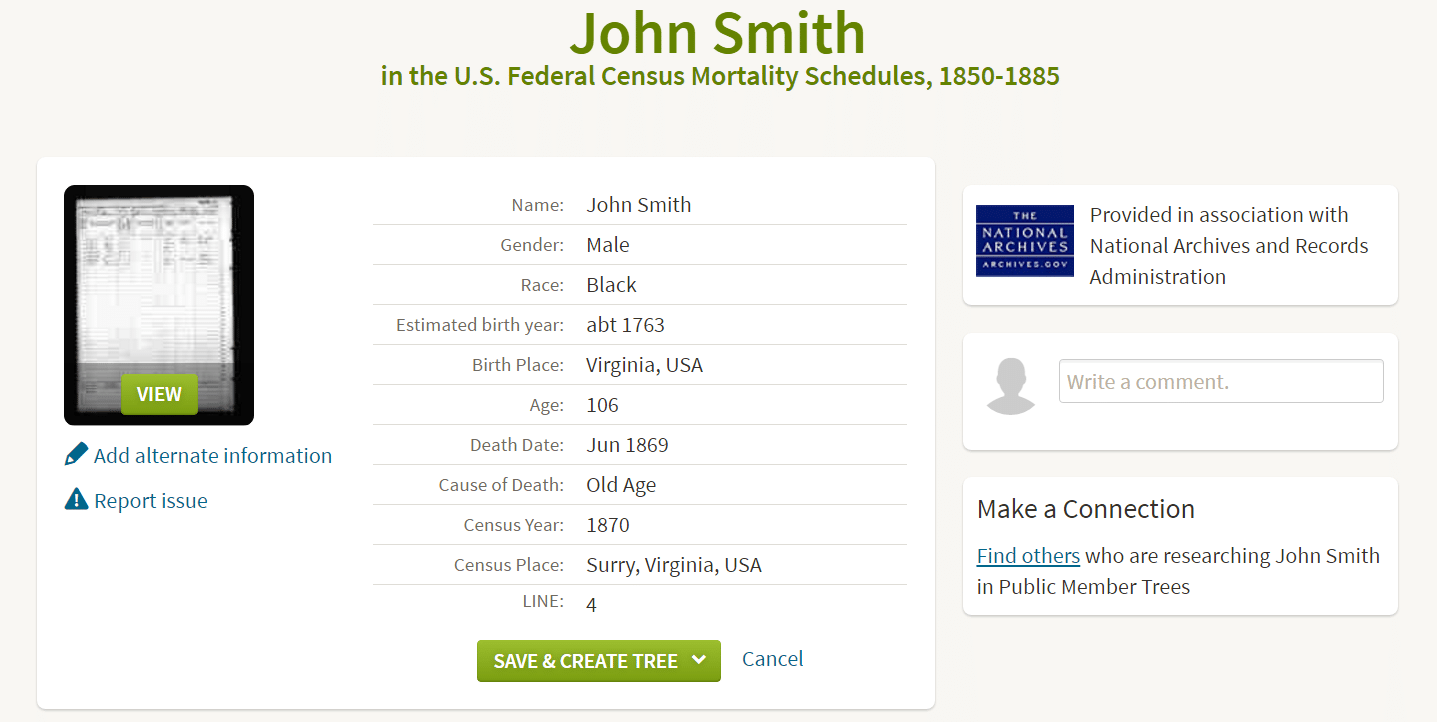Select the Report issue link text
The image size is (1437, 722).
151,501
